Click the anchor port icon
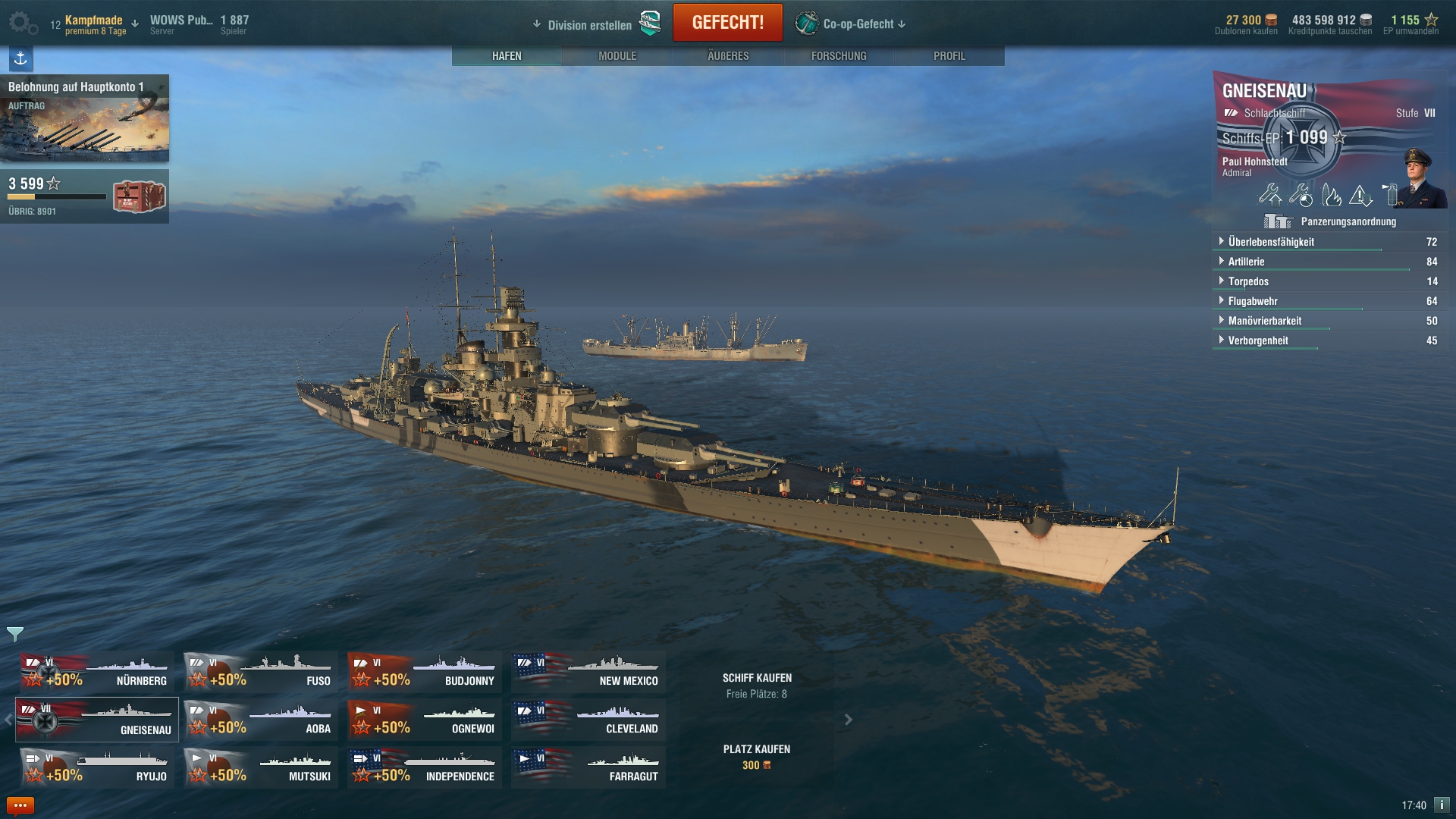The height and width of the screenshot is (819, 1456). tap(20, 58)
